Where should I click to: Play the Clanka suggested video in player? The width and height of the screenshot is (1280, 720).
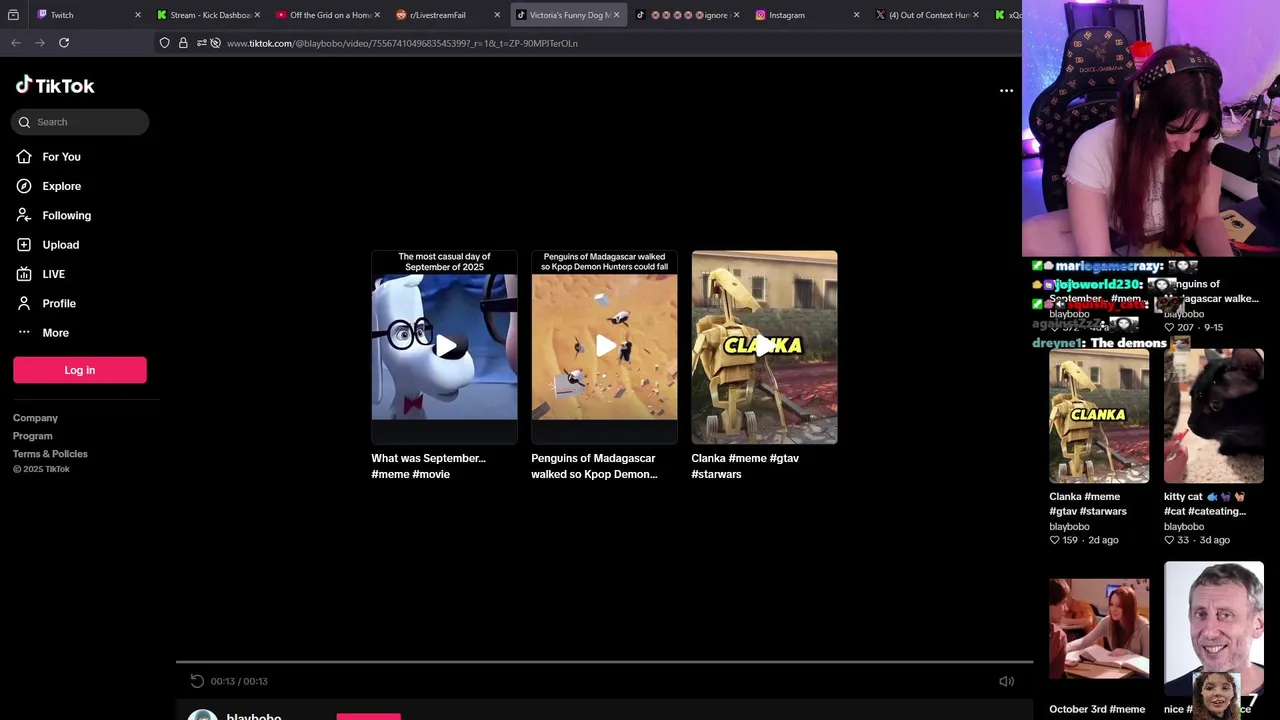pos(764,346)
